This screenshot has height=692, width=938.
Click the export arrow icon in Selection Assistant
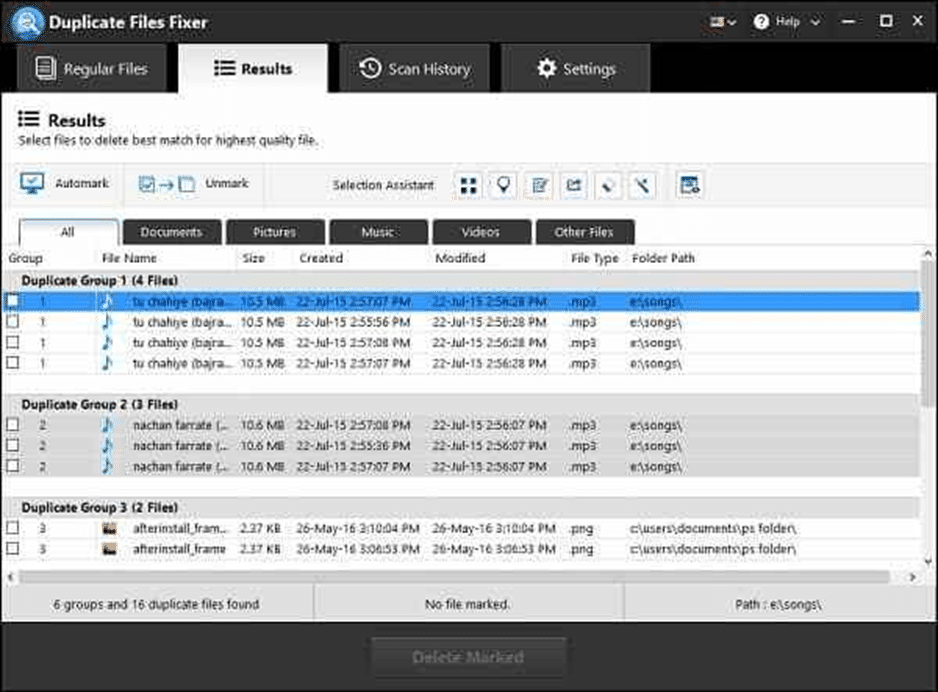click(574, 185)
